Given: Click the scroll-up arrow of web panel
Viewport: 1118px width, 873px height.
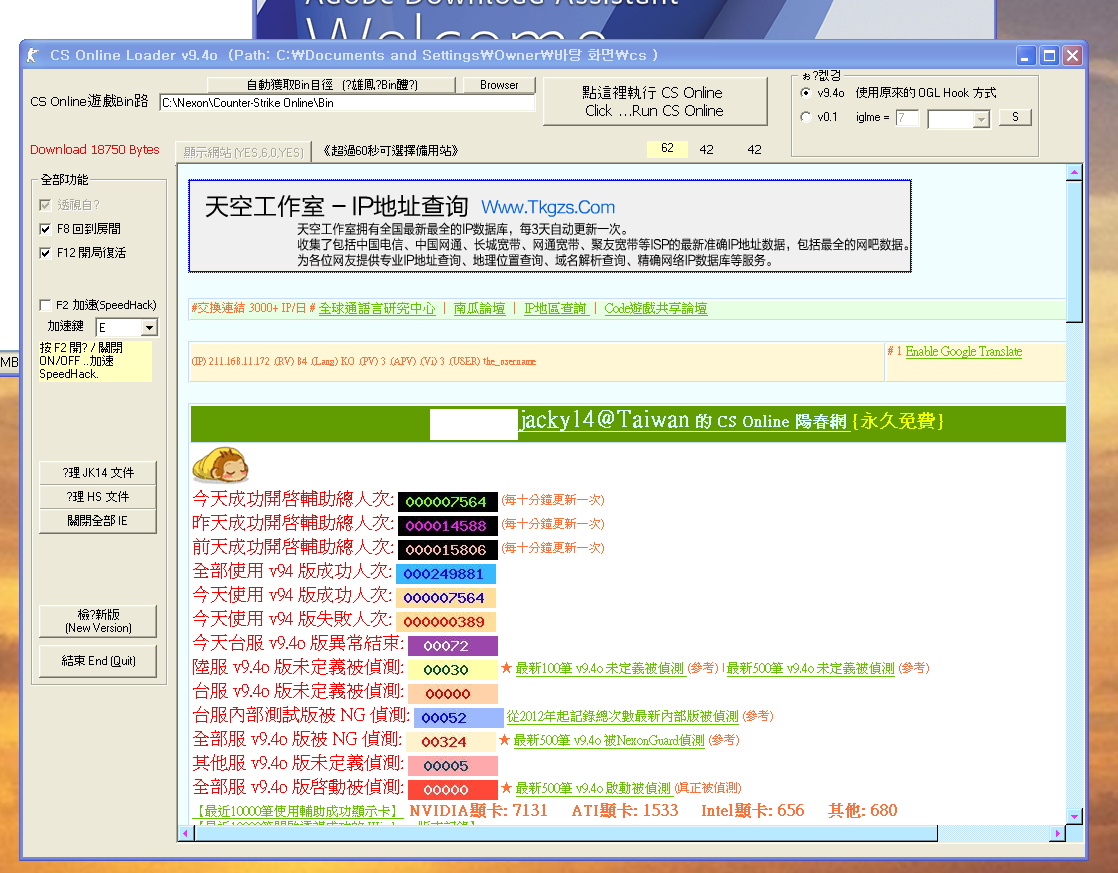Looking at the screenshot, I should 1074,172.
